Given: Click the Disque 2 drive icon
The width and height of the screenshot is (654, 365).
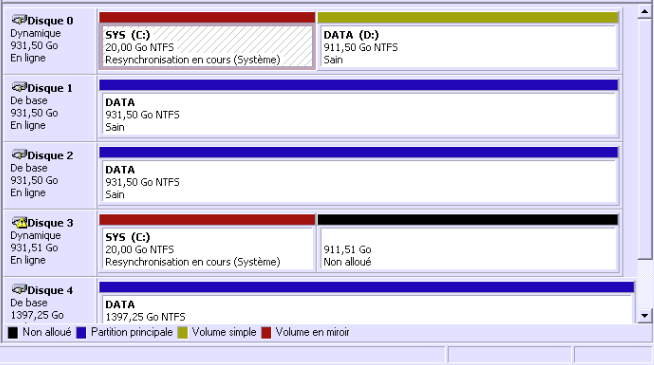Looking at the screenshot, I should click(19, 154).
